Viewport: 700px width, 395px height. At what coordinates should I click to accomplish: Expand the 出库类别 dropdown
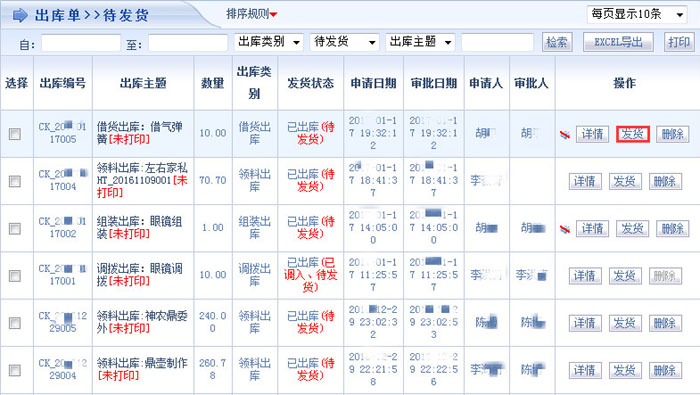pos(269,42)
